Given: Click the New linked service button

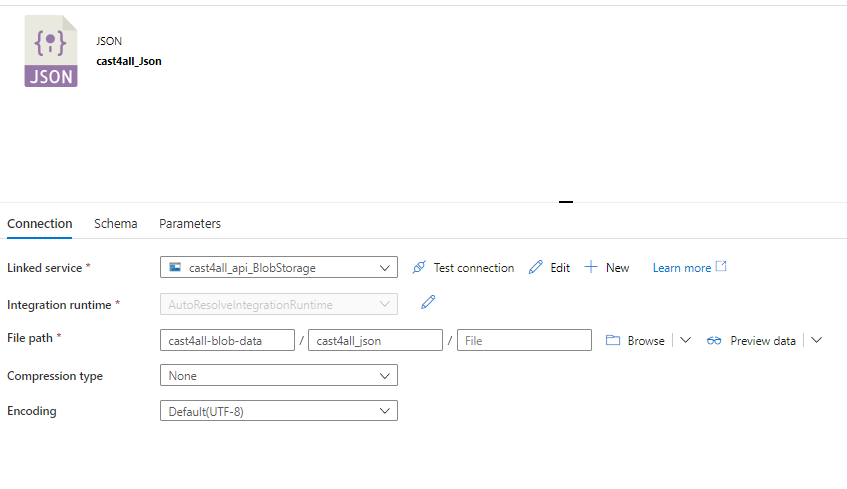Looking at the screenshot, I should pyautogui.click(x=607, y=267).
